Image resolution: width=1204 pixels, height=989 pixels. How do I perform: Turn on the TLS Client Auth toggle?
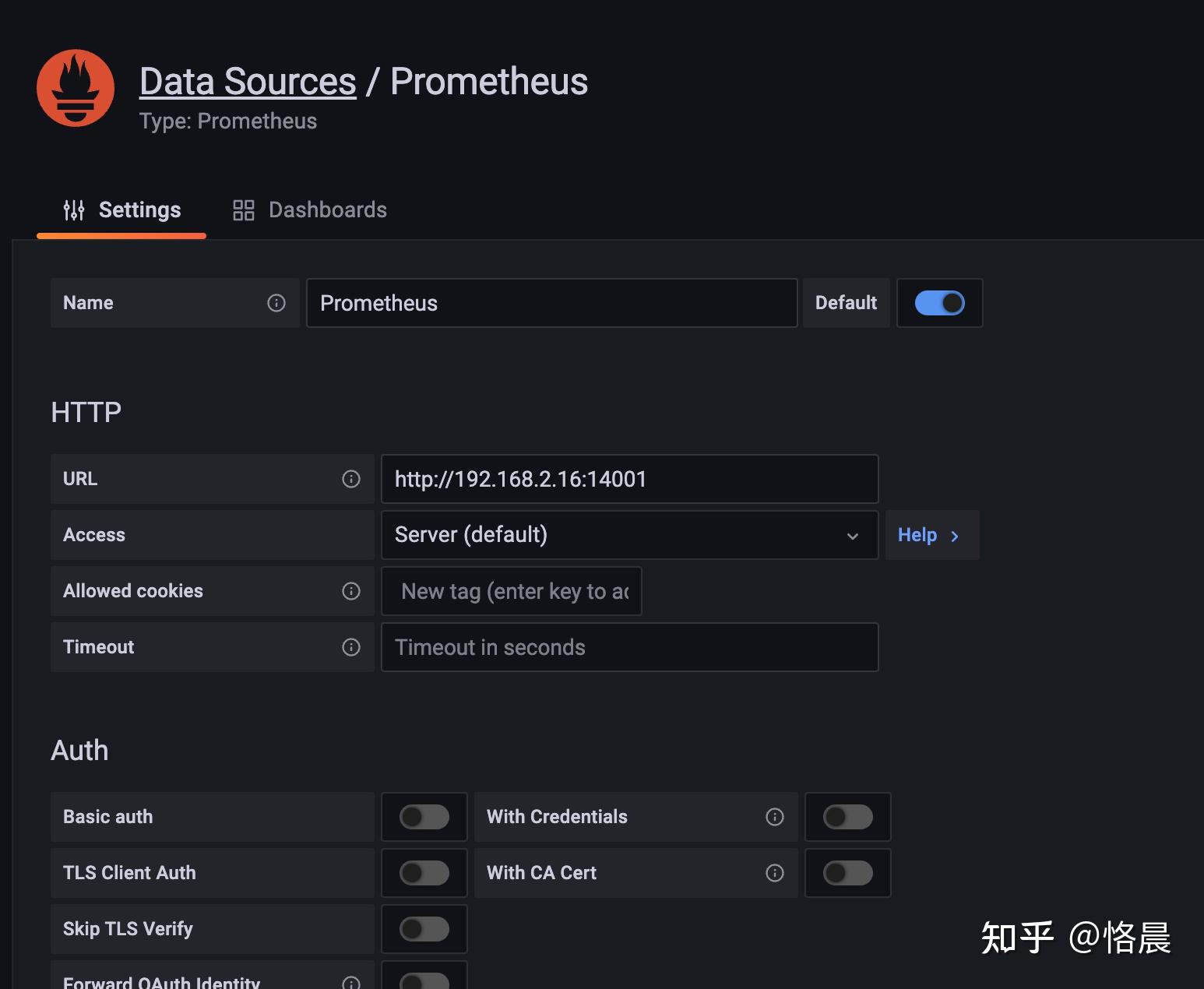[424, 873]
